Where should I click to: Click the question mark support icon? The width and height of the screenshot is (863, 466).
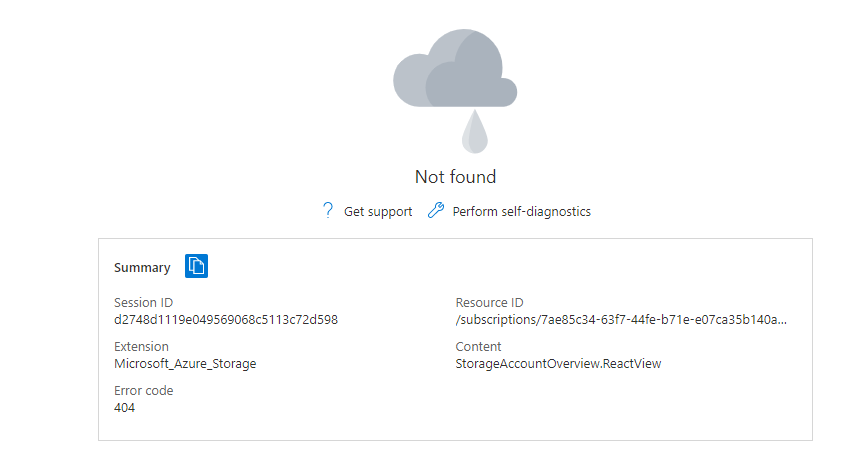(328, 211)
